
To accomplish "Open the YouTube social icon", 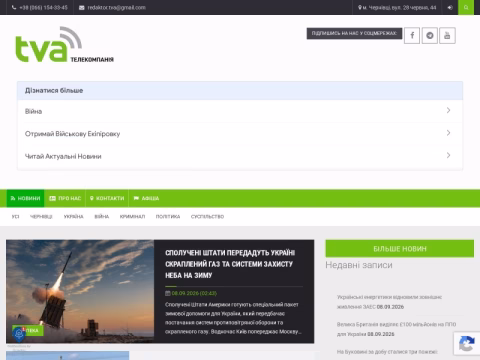I will click(447, 35).
